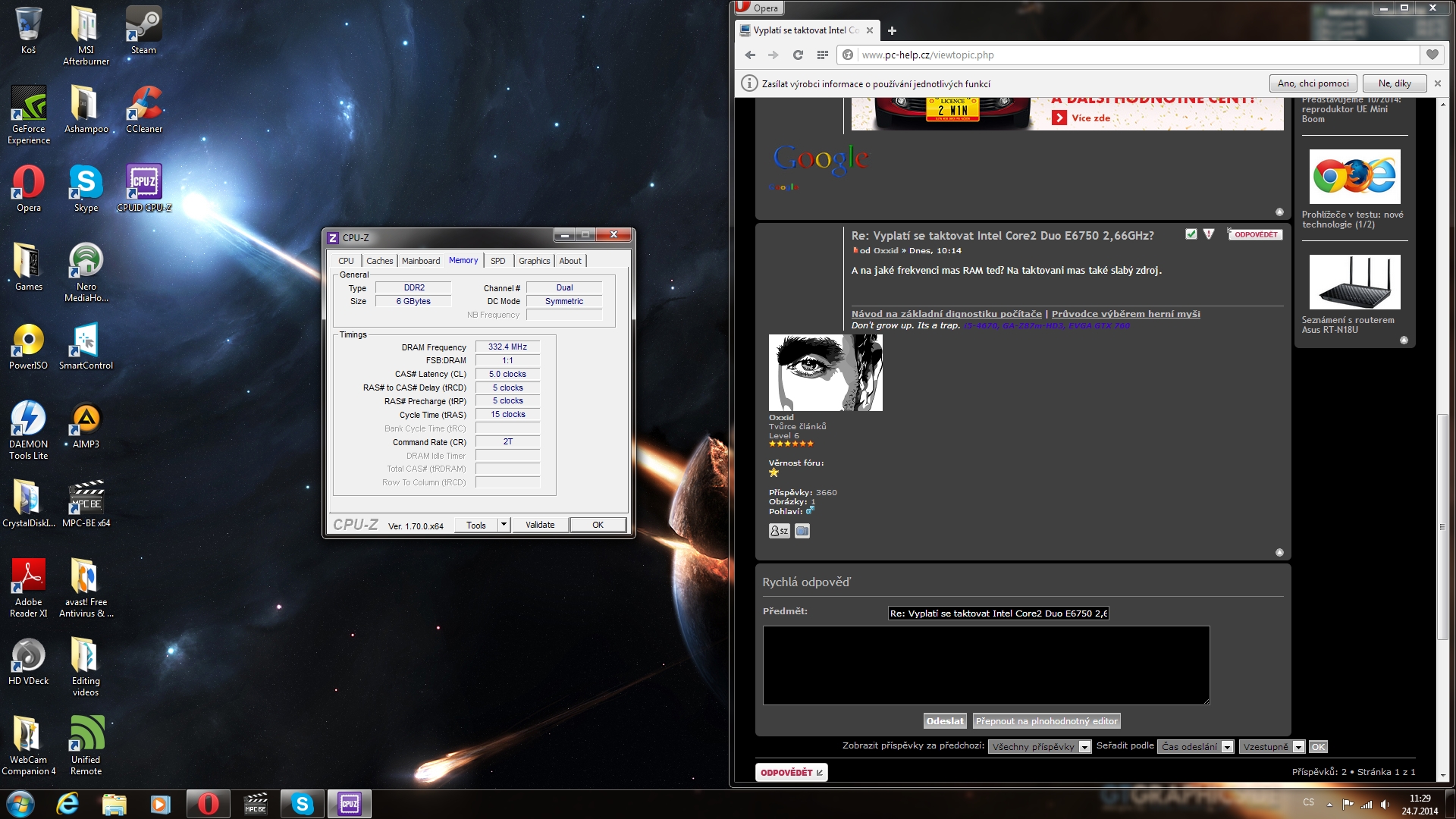
Task: Click the heart bookmark icon in address bar
Action: (1432, 55)
